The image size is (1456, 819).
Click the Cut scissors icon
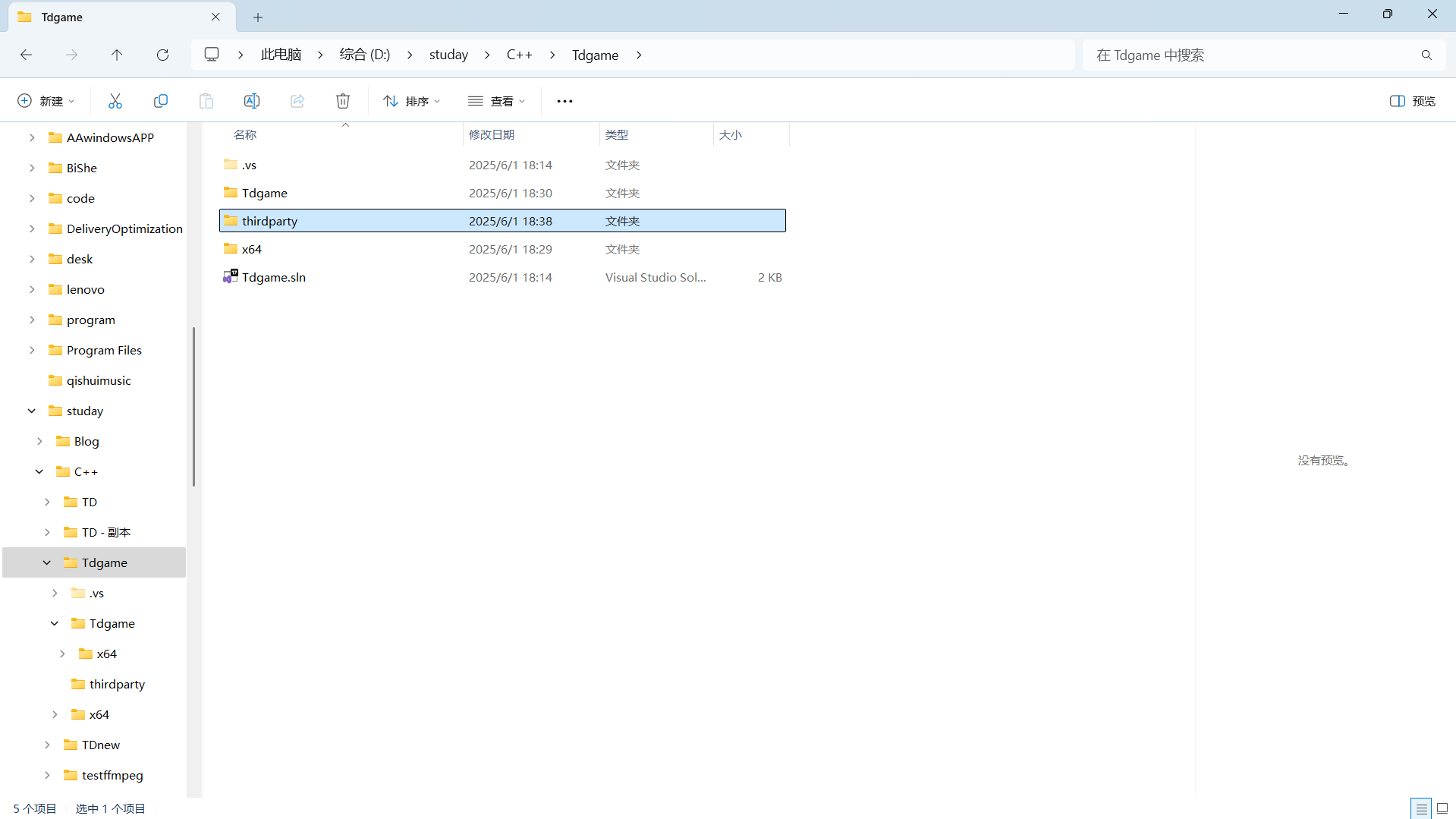tap(115, 101)
